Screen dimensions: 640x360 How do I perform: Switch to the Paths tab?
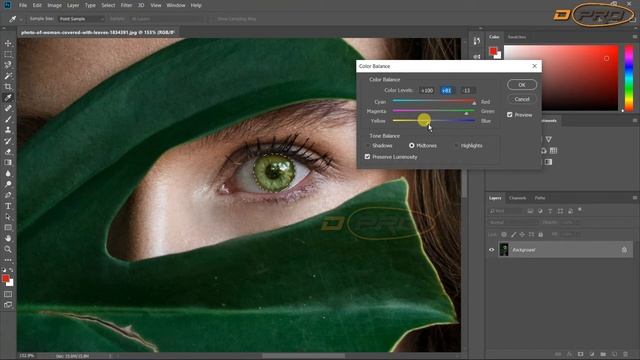[x=540, y=198]
